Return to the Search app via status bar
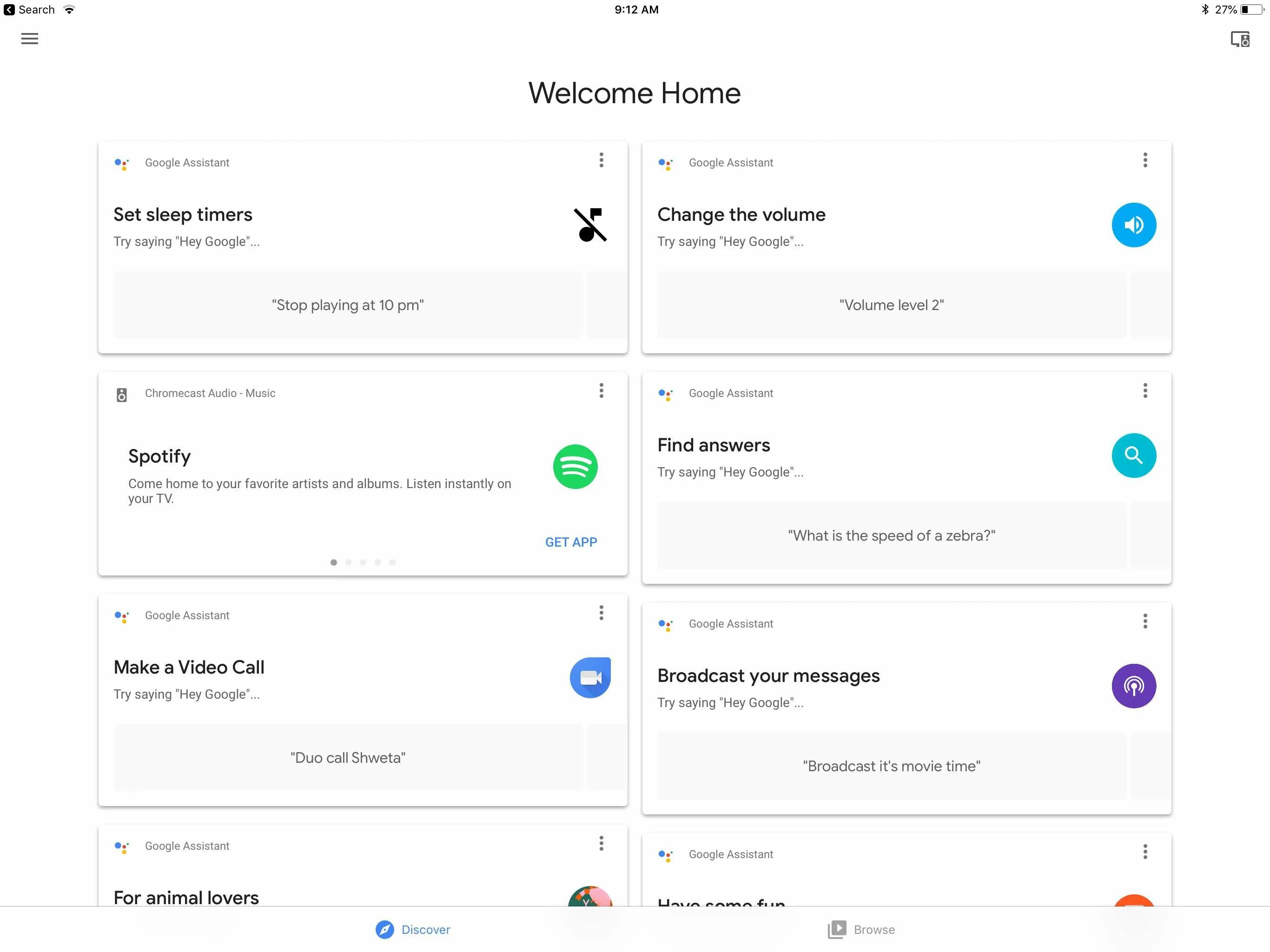 pos(29,10)
